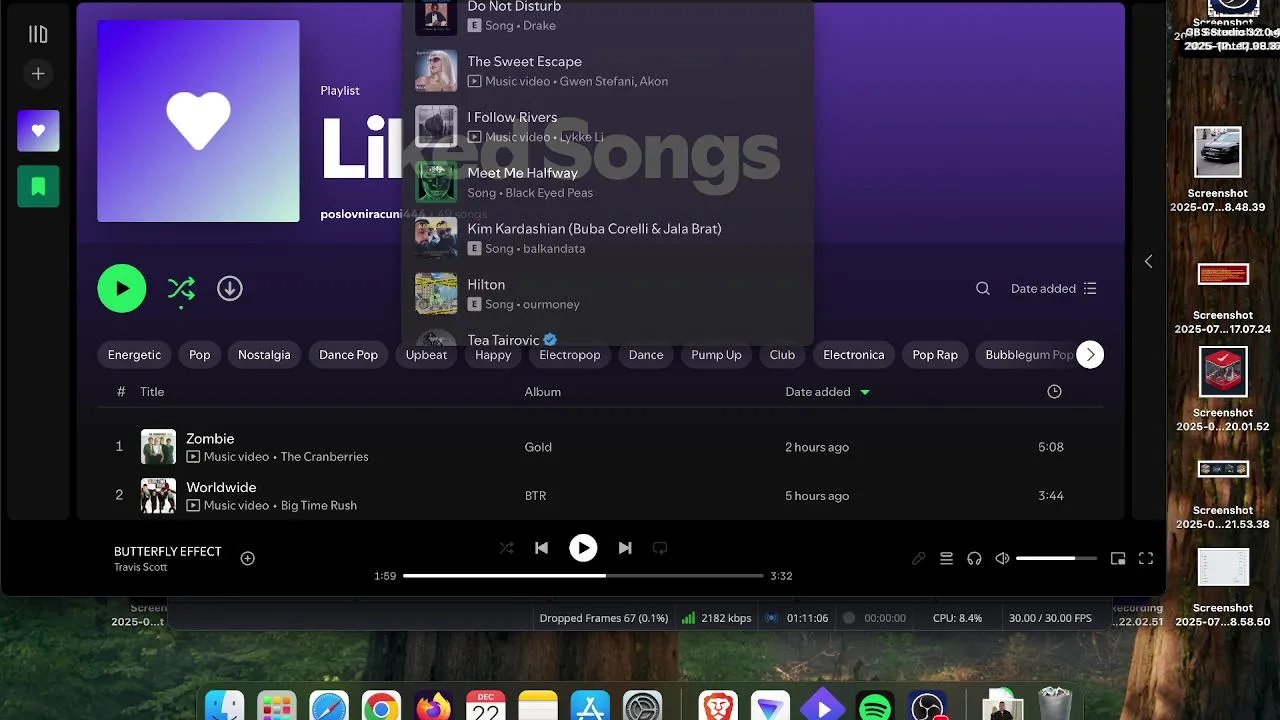Viewport: 1280px width, 720px height.
Task: Open Liked Songs heart tile in sidebar
Action: [x=38, y=131]
